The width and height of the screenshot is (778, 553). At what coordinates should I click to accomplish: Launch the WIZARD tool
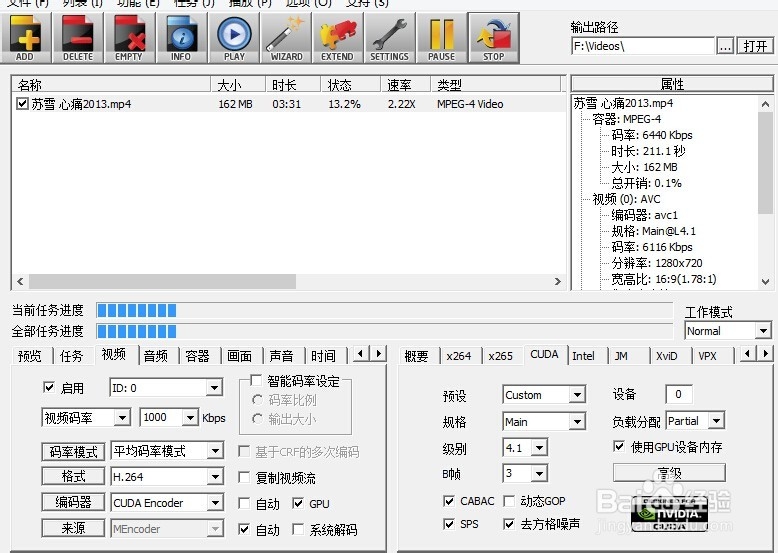286,38
